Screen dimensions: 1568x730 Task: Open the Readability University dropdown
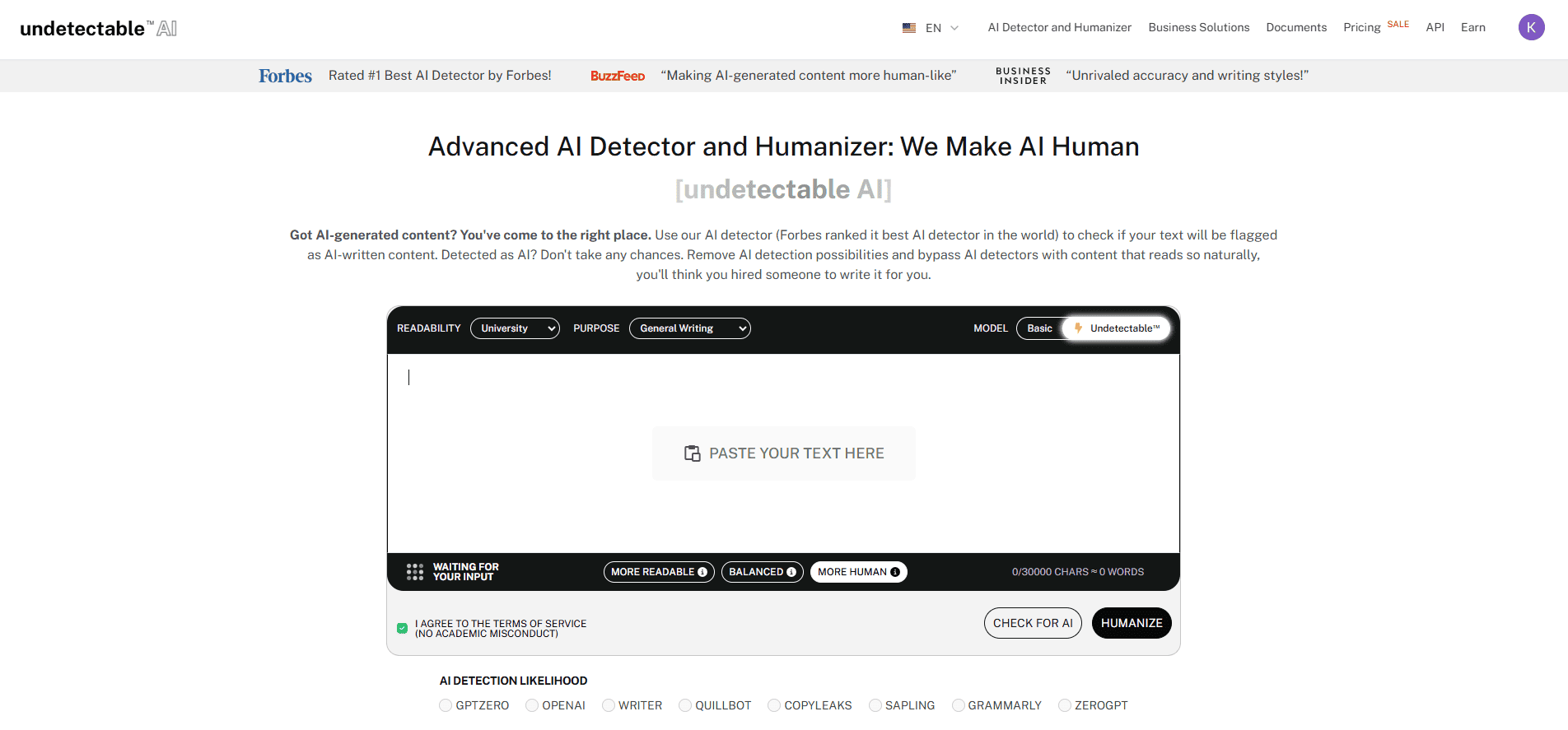click(515, 328)
